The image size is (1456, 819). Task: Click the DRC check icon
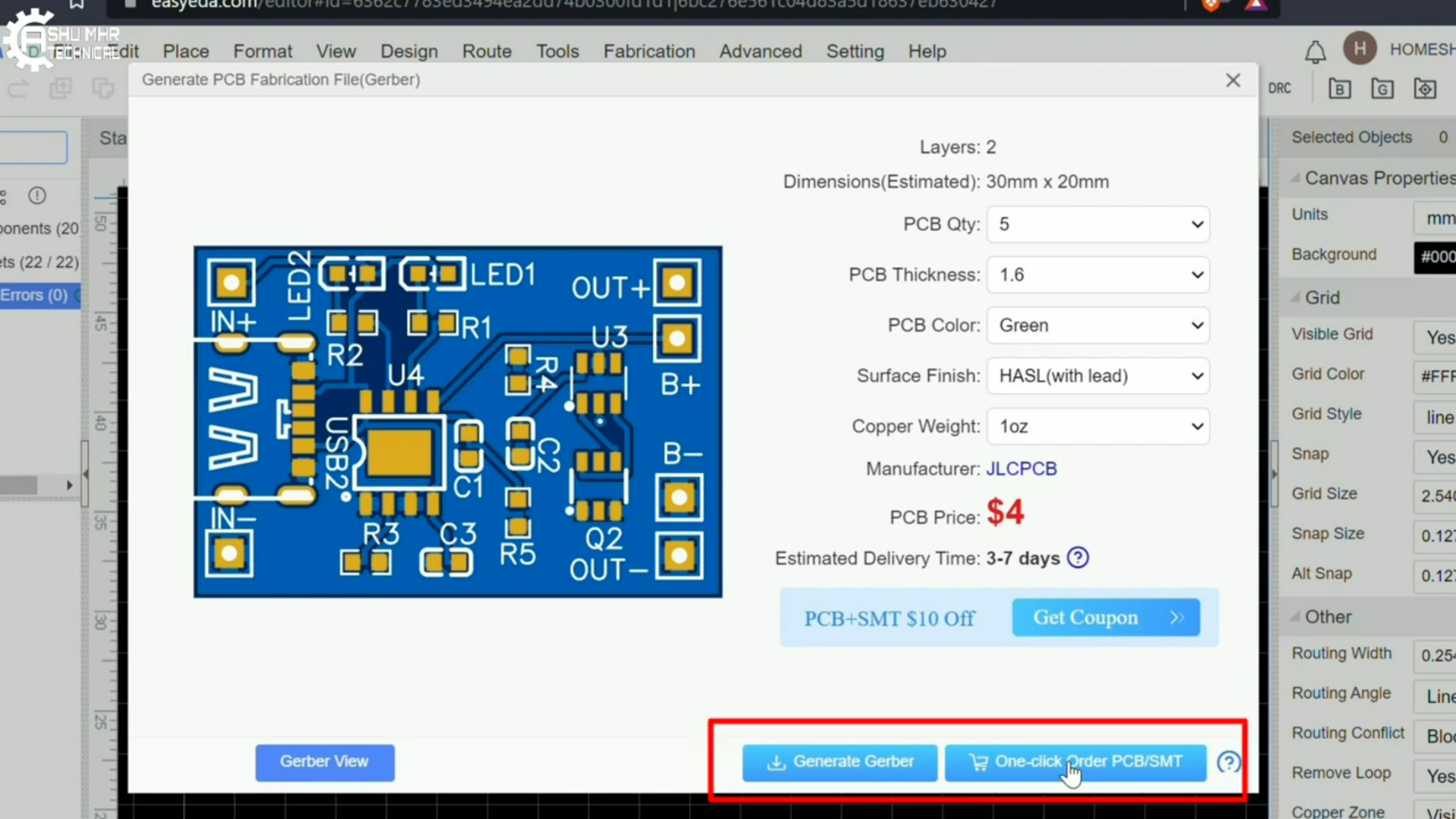(1279, 88)
